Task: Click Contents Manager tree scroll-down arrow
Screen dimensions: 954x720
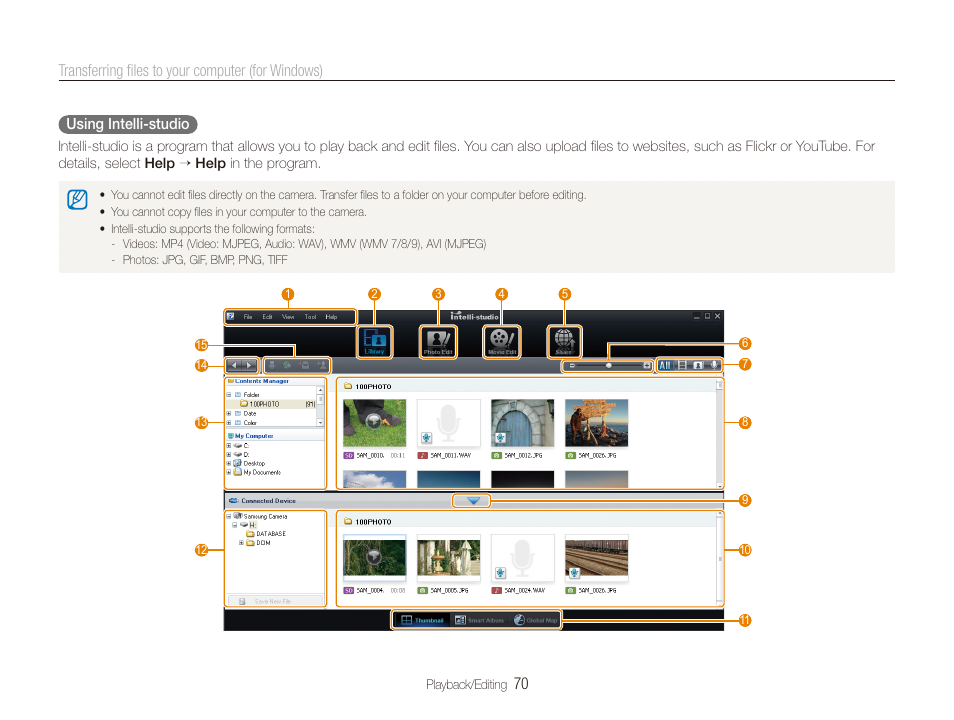Action: [321, 422]
